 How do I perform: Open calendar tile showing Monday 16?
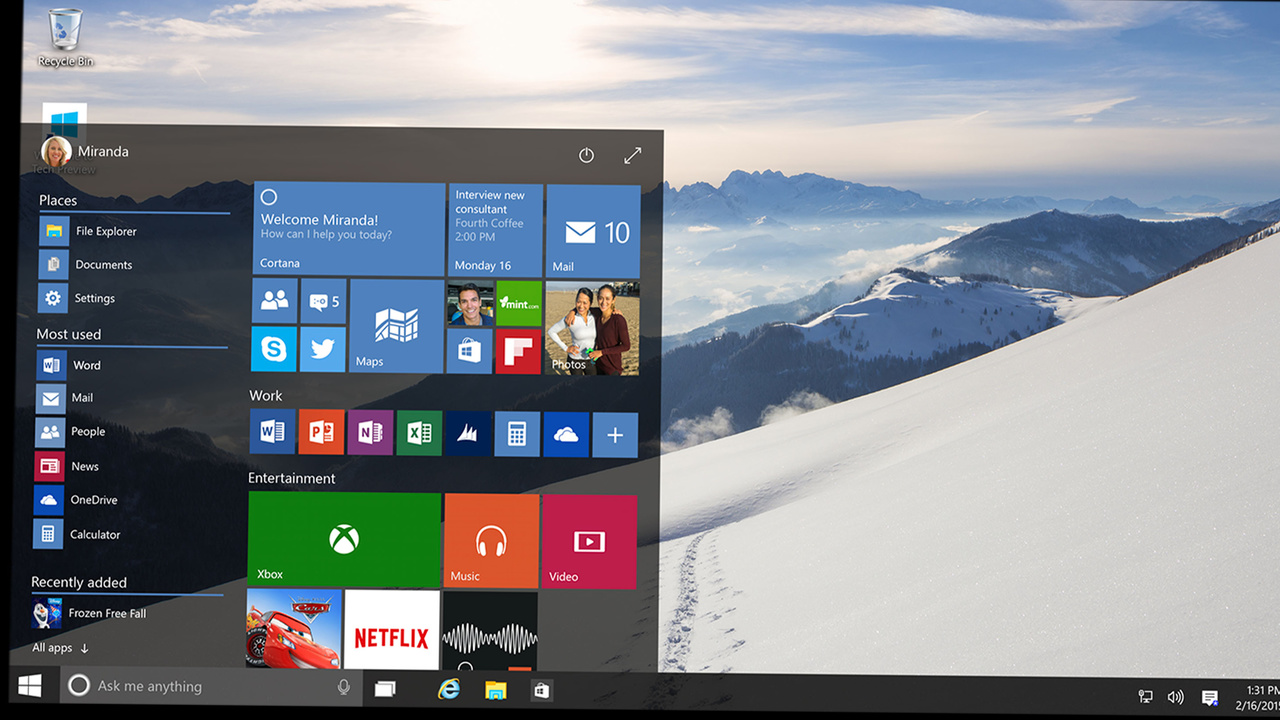pyautogui.click(x=496, y=230)
